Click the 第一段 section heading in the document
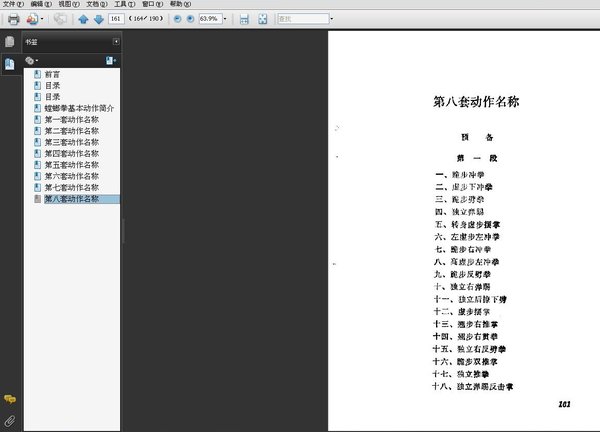Viewport: 600px width, 432px height. click(x=477, y=158)
